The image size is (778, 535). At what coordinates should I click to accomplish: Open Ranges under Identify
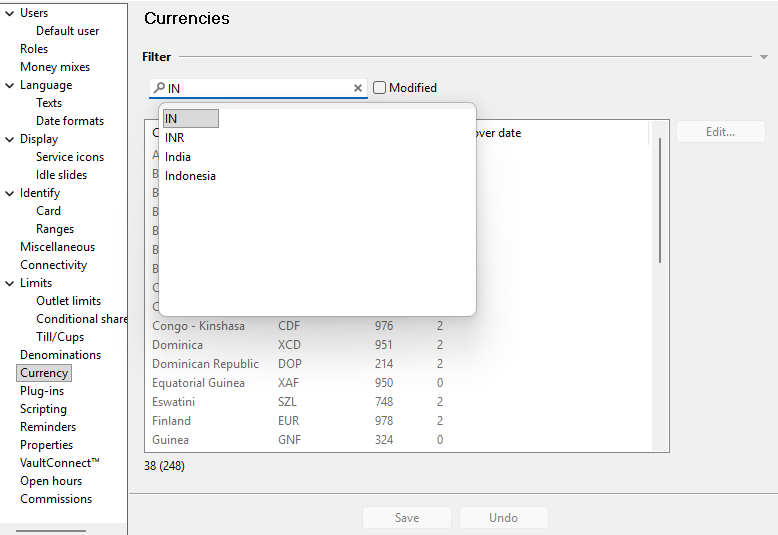point(55,229)
